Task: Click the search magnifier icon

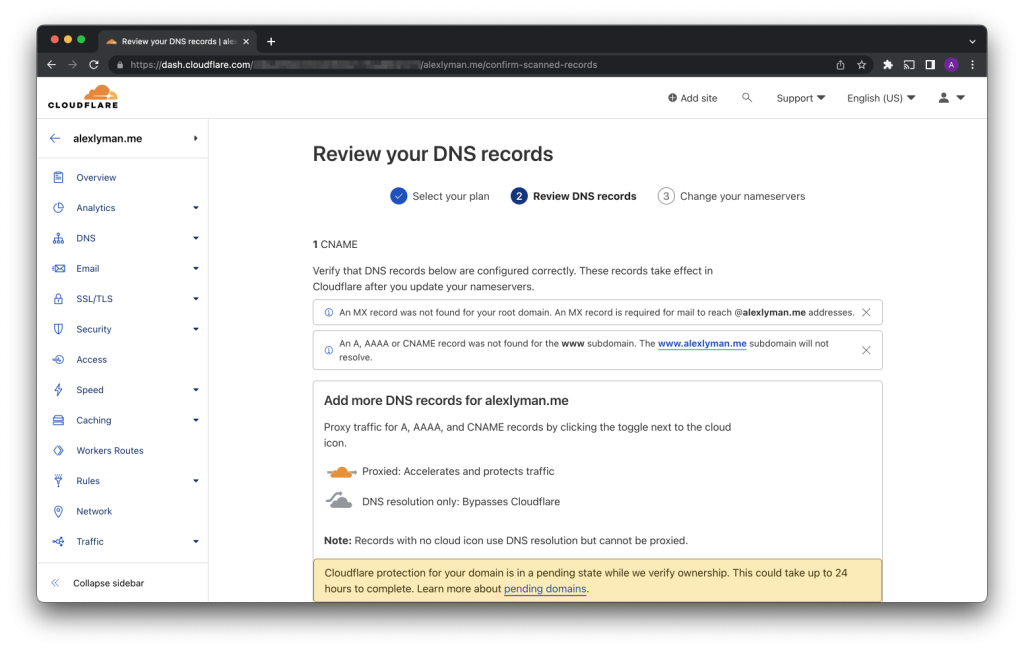Action: pos(747,98)
